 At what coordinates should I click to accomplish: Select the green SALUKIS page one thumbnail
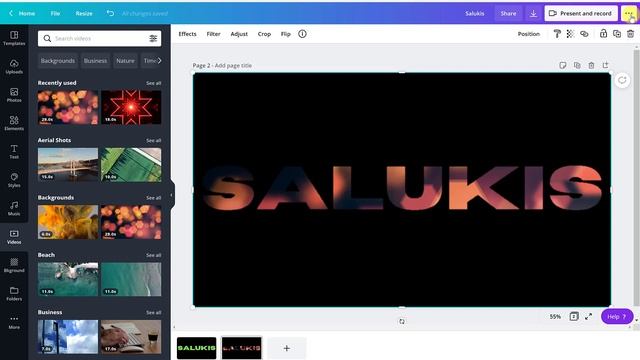pyautogui.click(x=196, y=348)
